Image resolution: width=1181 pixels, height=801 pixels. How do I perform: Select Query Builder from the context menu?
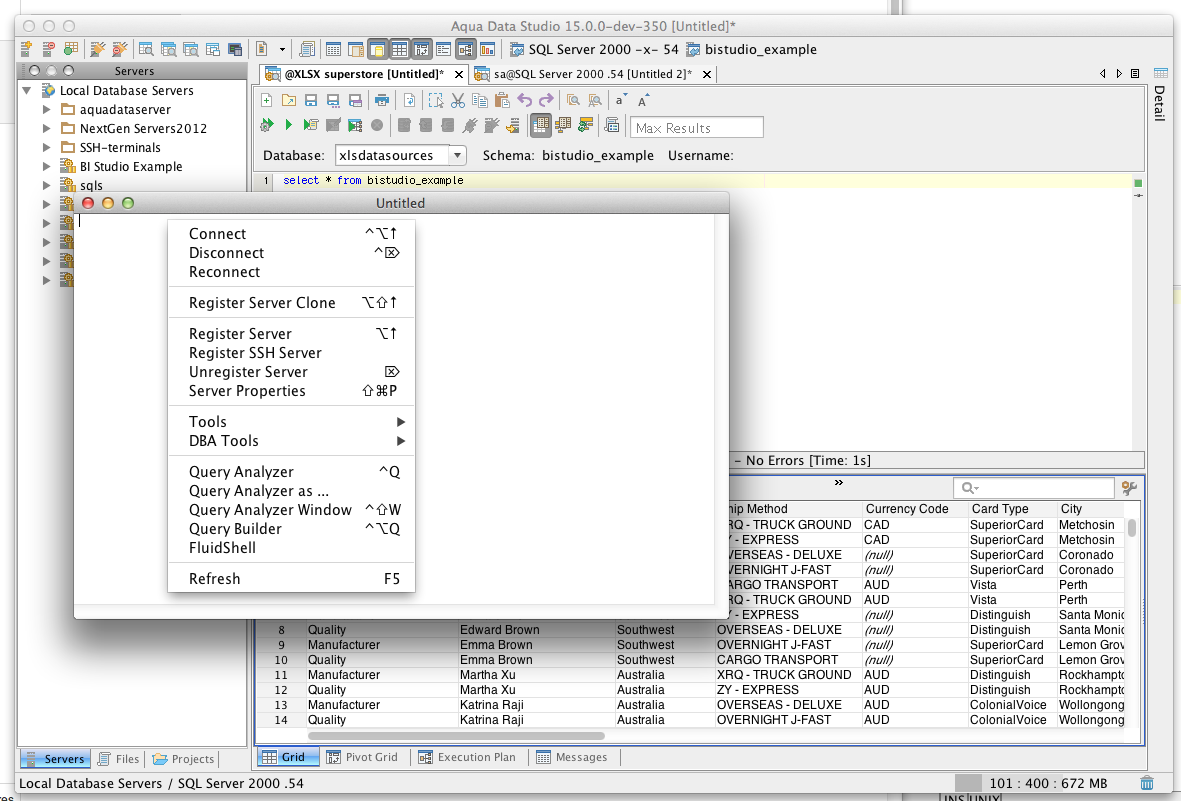235,529
